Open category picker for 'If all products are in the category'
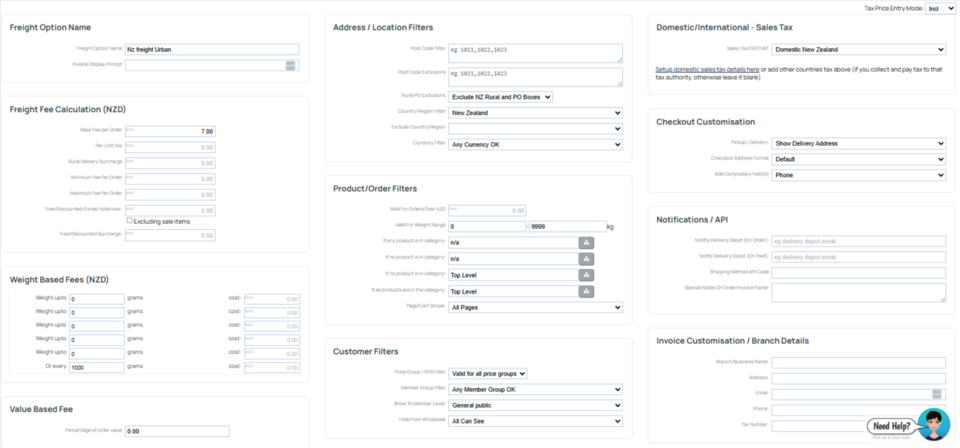Image resolution: width=960 pixels, height=448 pixels. click(587, 292)
